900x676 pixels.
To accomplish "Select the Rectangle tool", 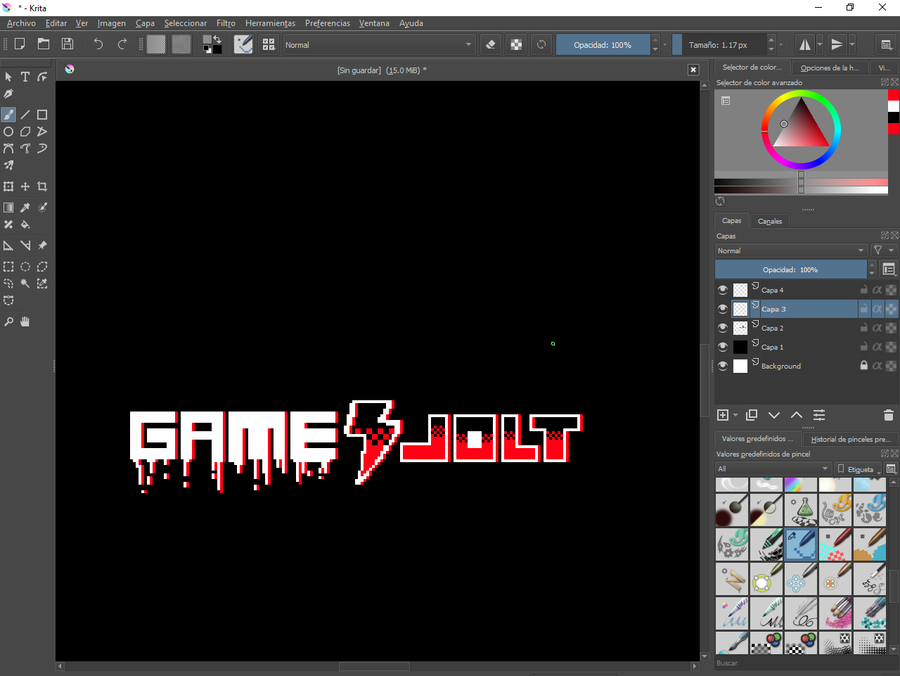I will [42, 115].
